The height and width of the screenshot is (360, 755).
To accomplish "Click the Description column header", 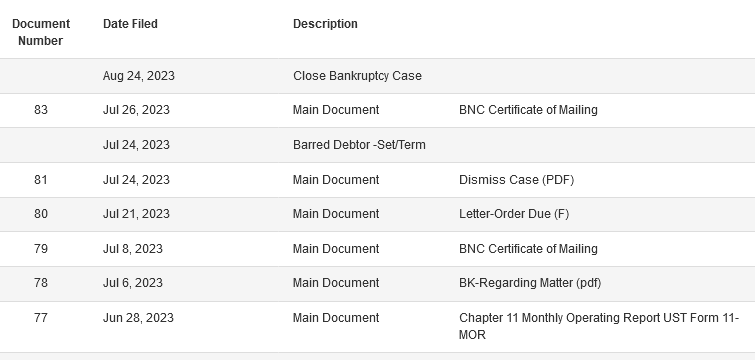I will click(325, 24).
